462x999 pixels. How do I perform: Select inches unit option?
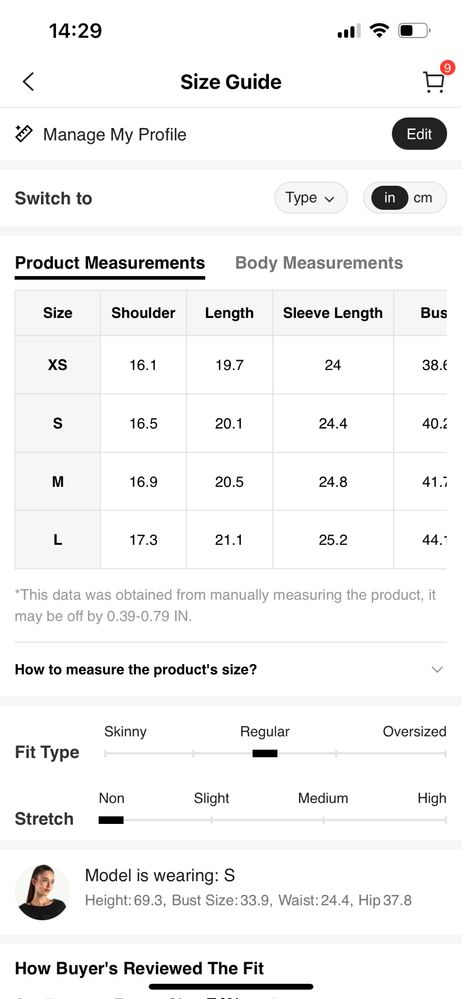pyautogui.click(x=389, y=198)
